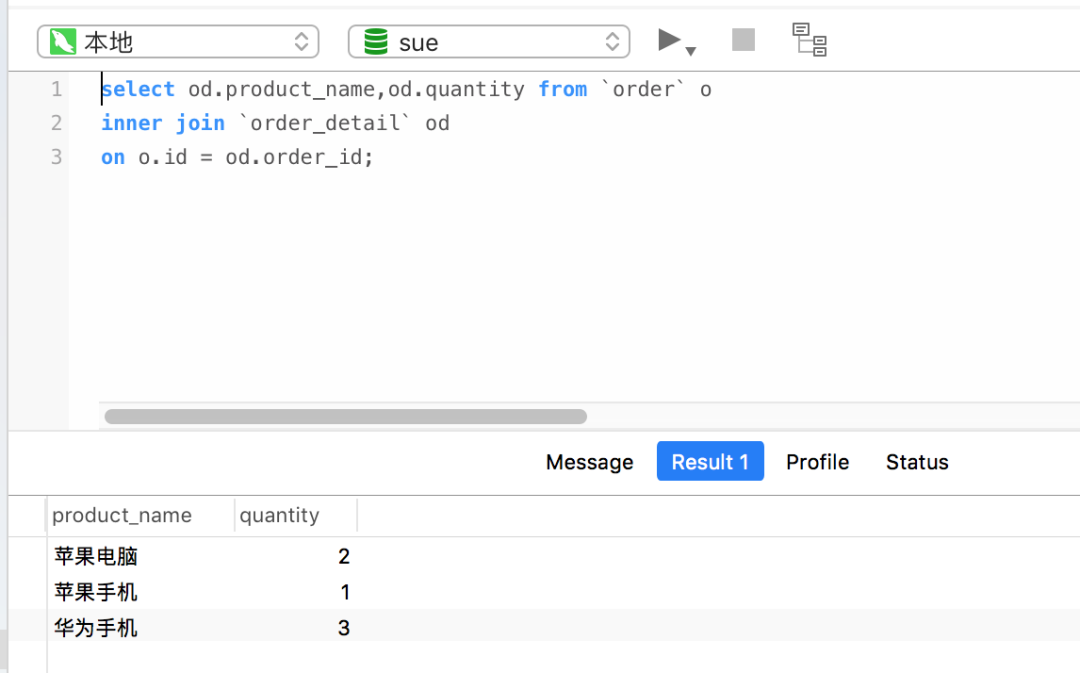Open the Explain query plan icon

coord(808,40)
